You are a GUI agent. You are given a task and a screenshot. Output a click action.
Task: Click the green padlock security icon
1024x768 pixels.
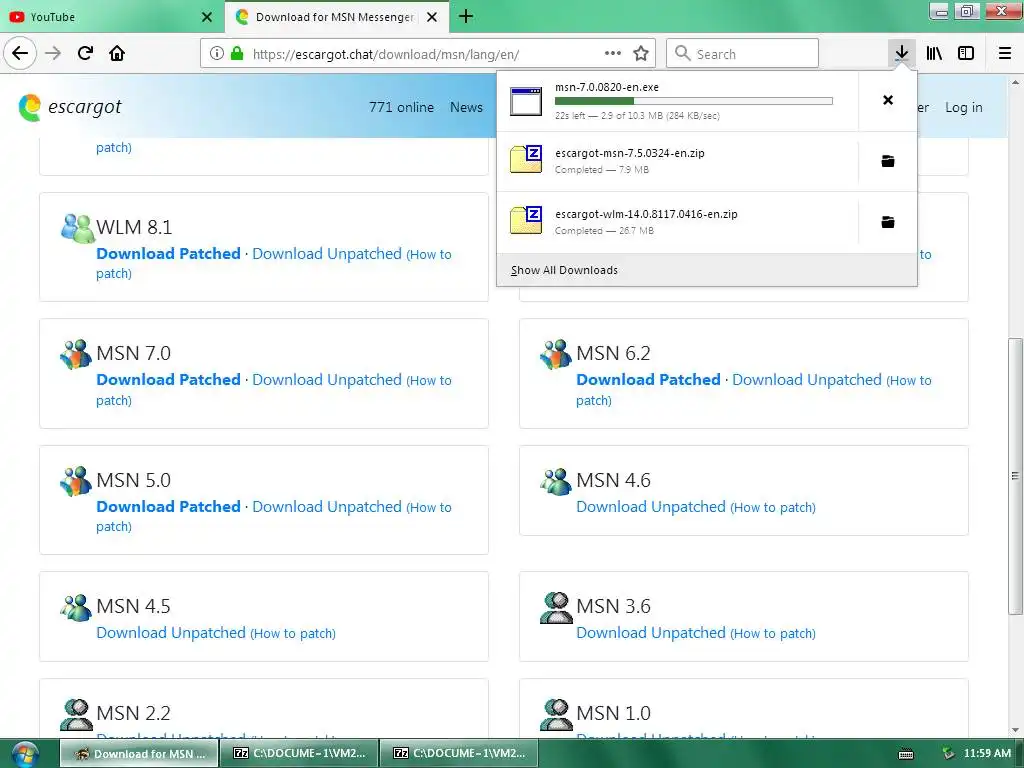point(237,54)
